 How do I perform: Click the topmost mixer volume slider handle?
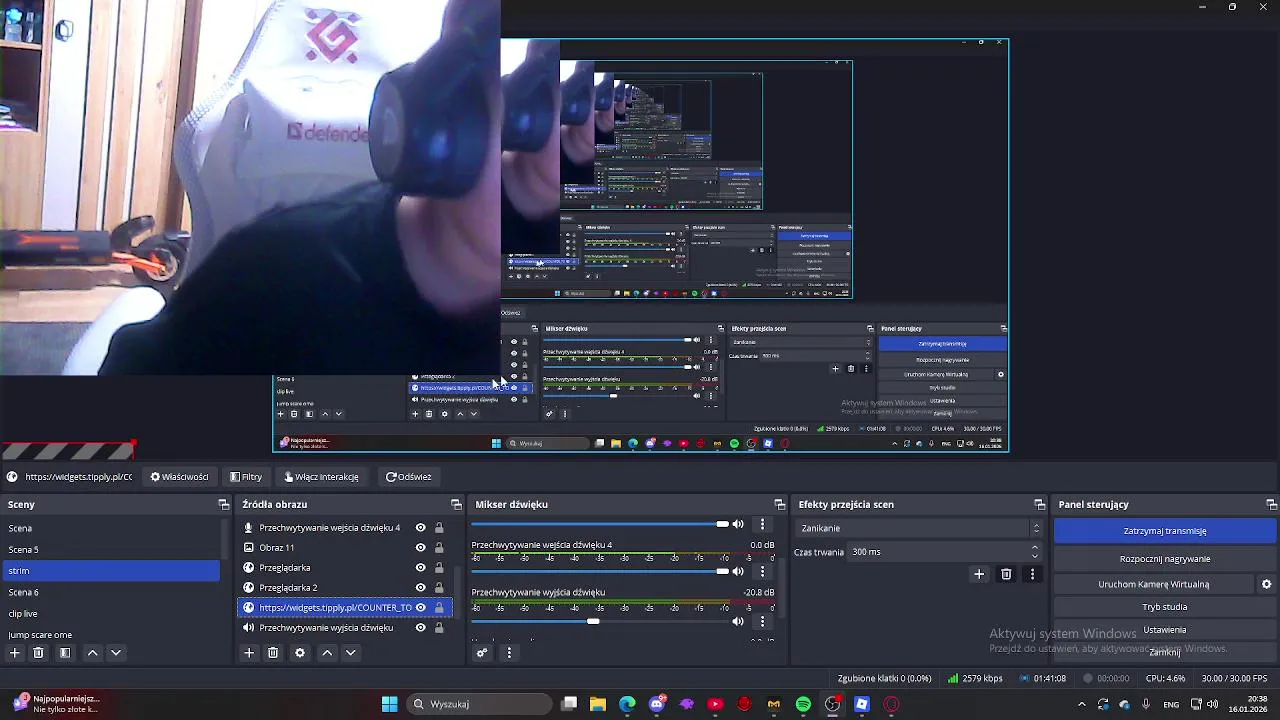click(722, 524)
